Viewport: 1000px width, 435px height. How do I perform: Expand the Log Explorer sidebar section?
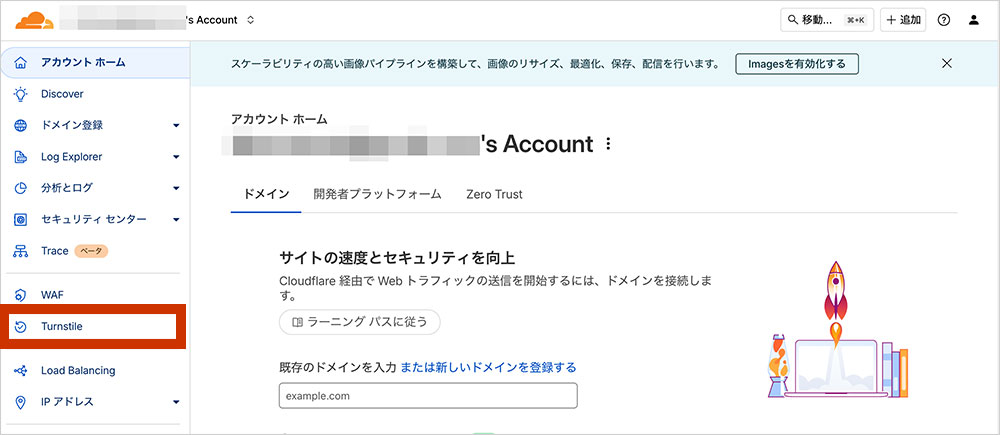[x=176, y=157]
